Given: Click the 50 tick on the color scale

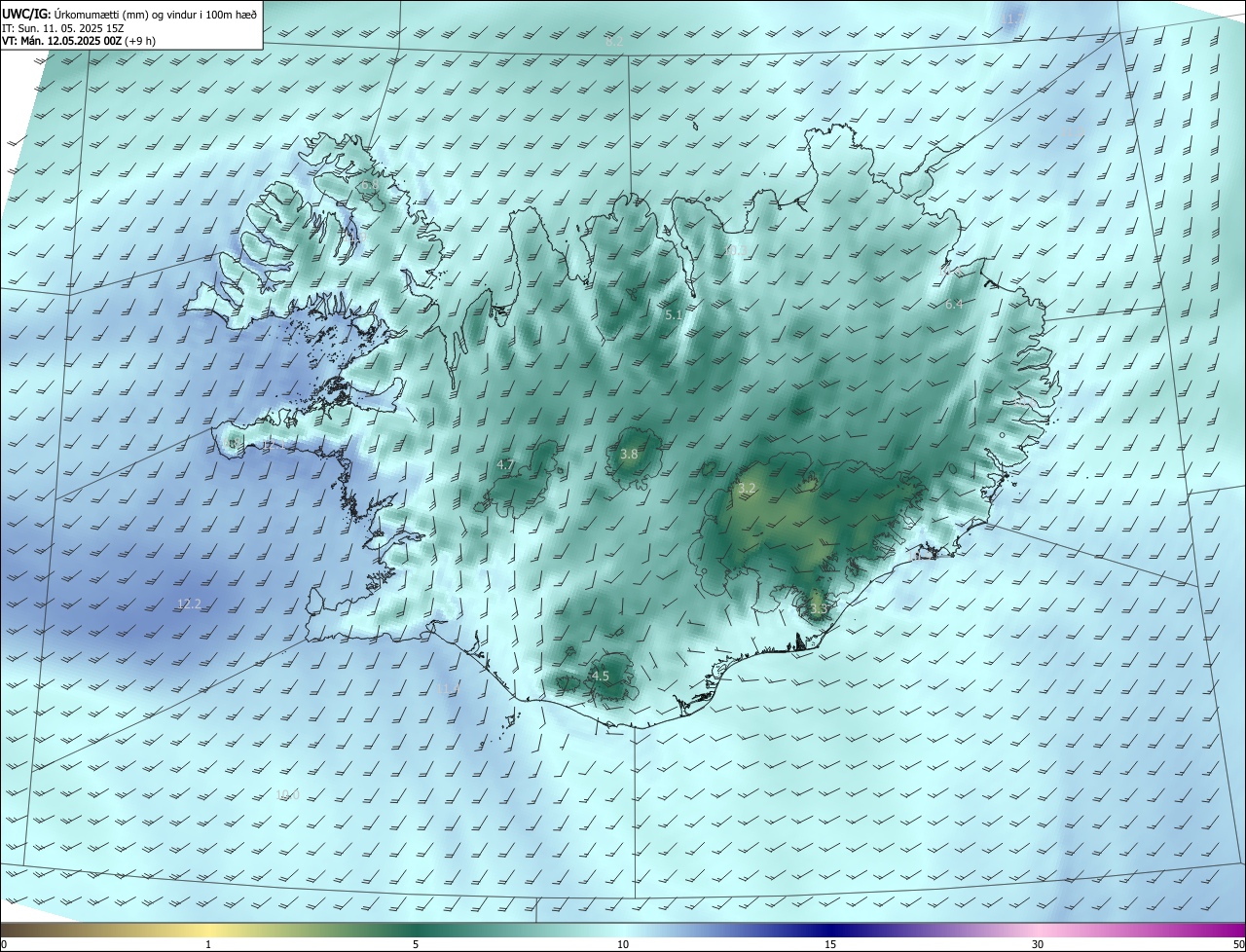Looking at the screenshot, I should 1238,944.
